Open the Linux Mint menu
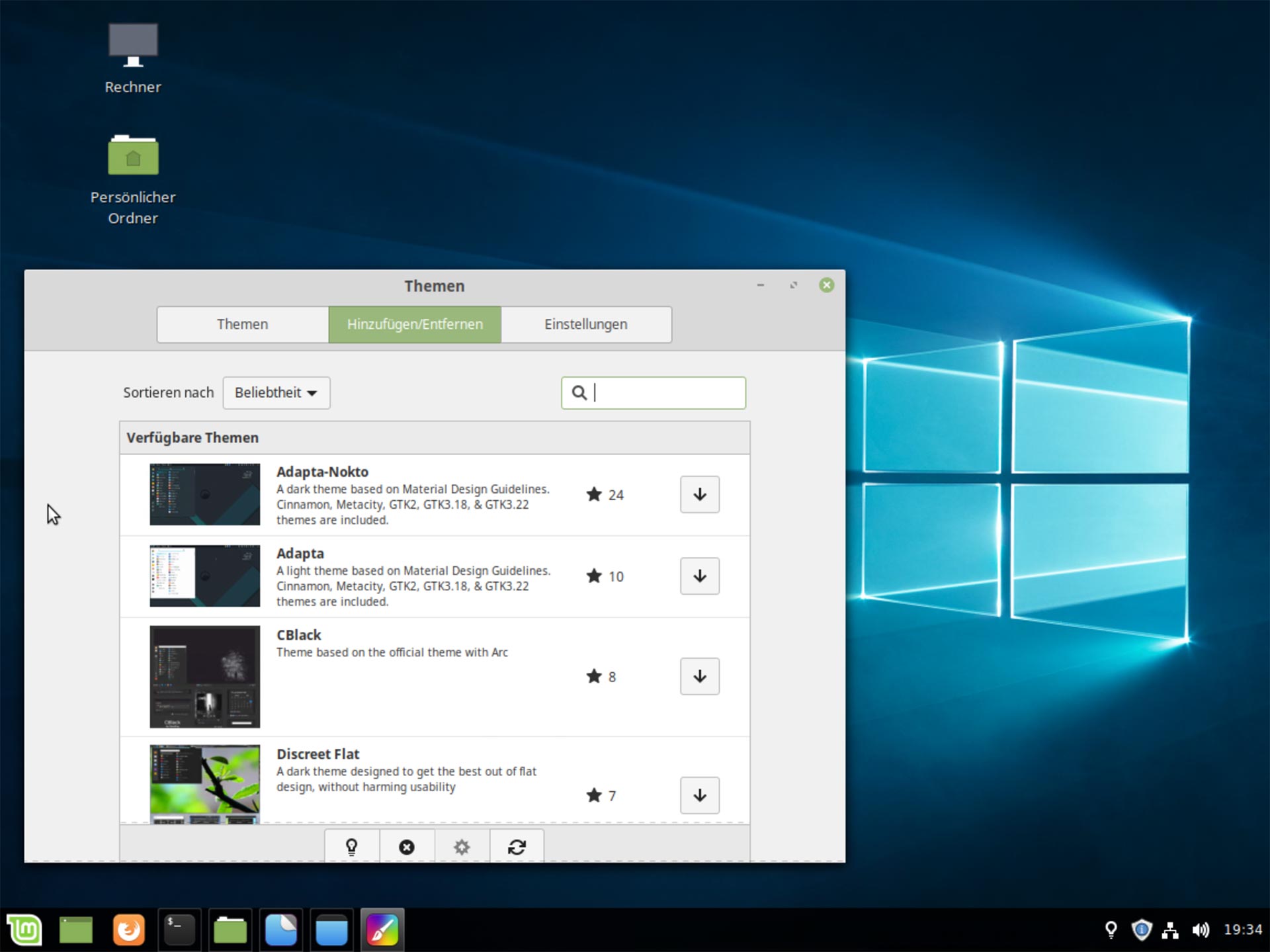The width and height of the screenshot is (1270, 952). [24, 929]
